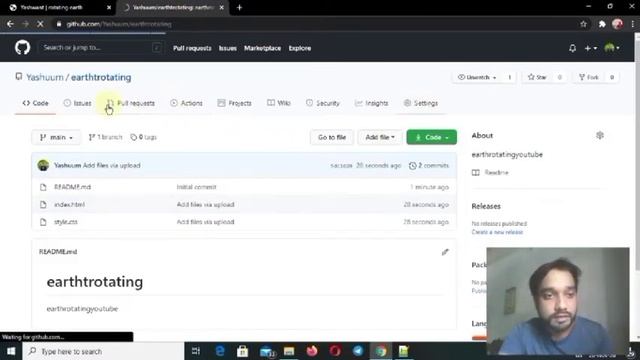
Task: Open the style.css file
Action: pyautogui.click(x=66, y=222)
